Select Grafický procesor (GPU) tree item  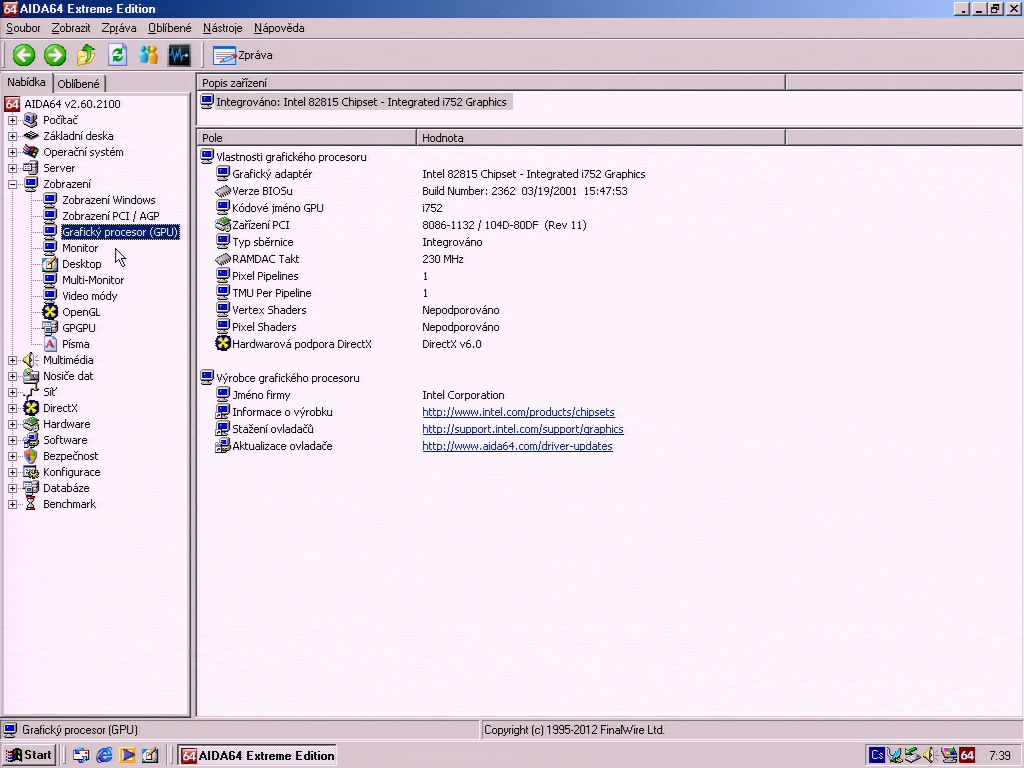(x=120, y=232)
